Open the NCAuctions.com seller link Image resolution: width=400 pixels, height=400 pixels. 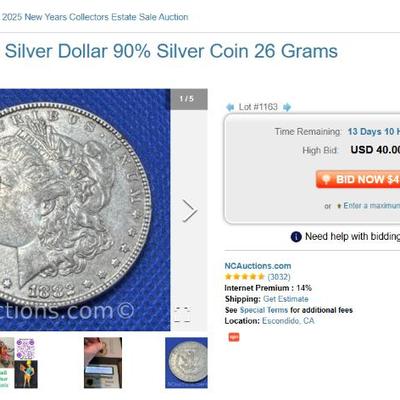tap(258, 266)
